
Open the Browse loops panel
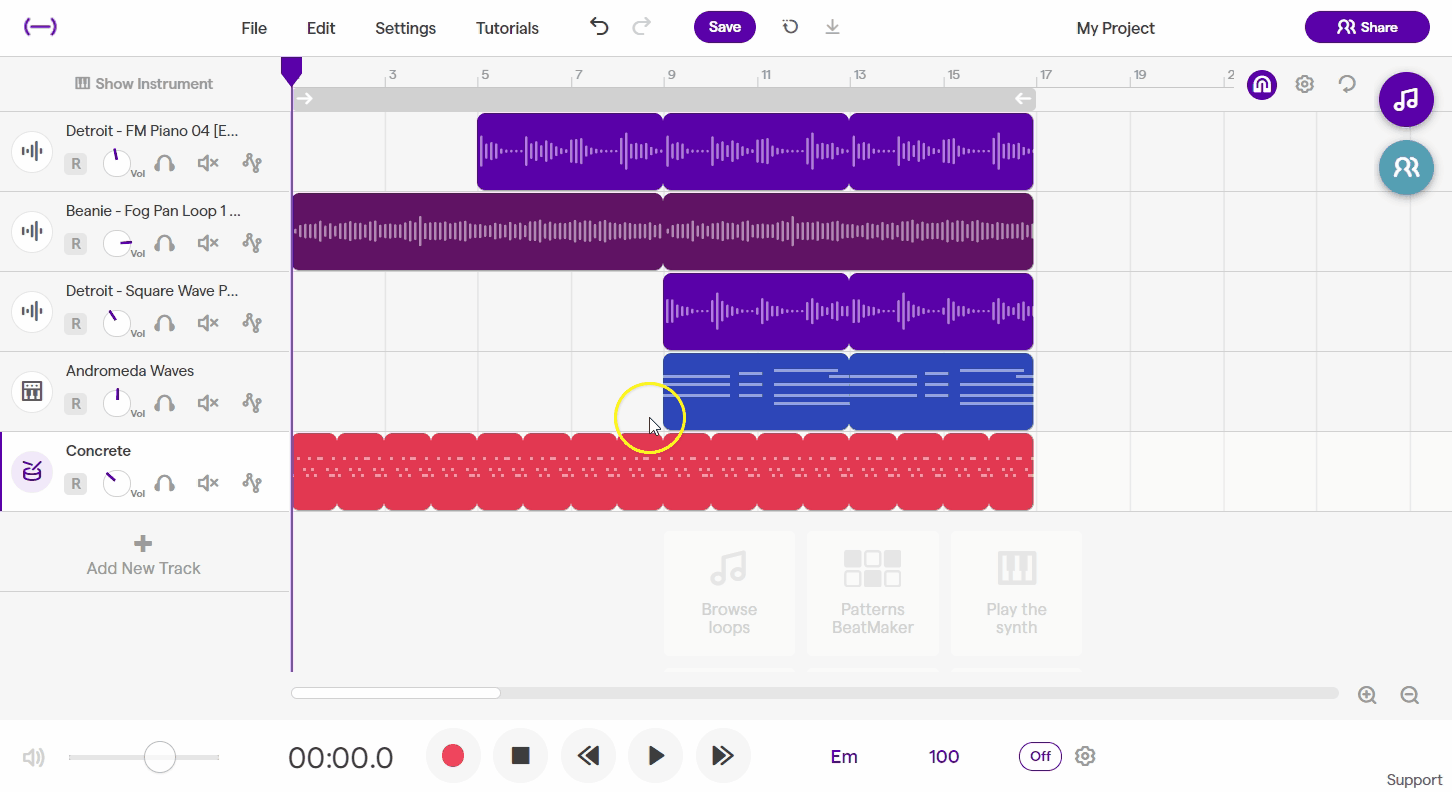click(729, 593)
